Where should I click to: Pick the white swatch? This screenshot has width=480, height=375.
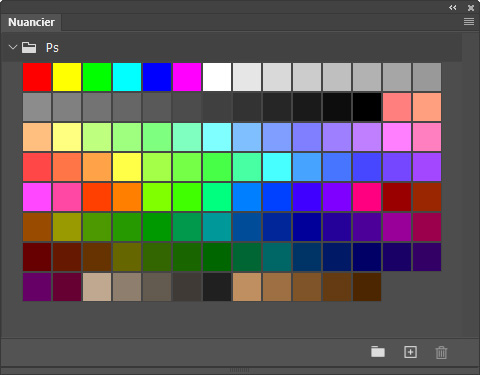tap(217, 77)
